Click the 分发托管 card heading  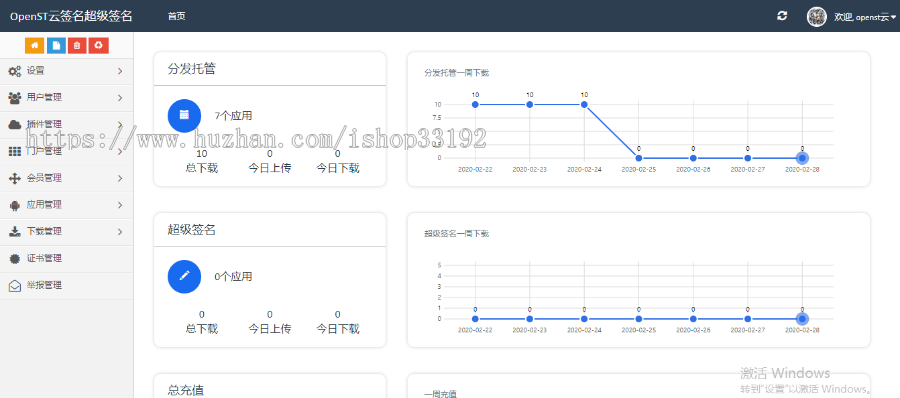point(192,69)
